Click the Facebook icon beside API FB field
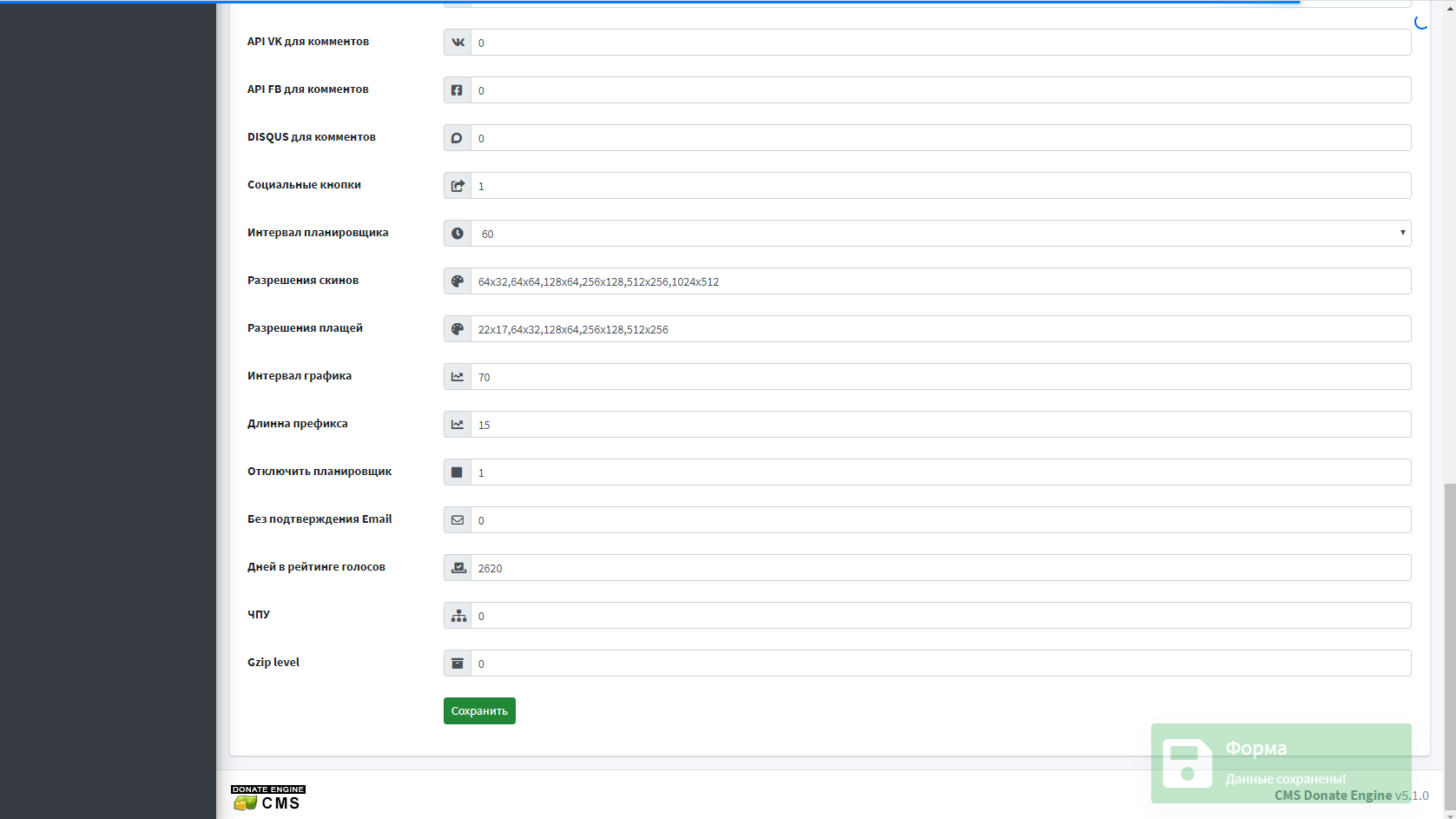The width and height of the screenshot is (1456, 819). [x=458, y=90]
